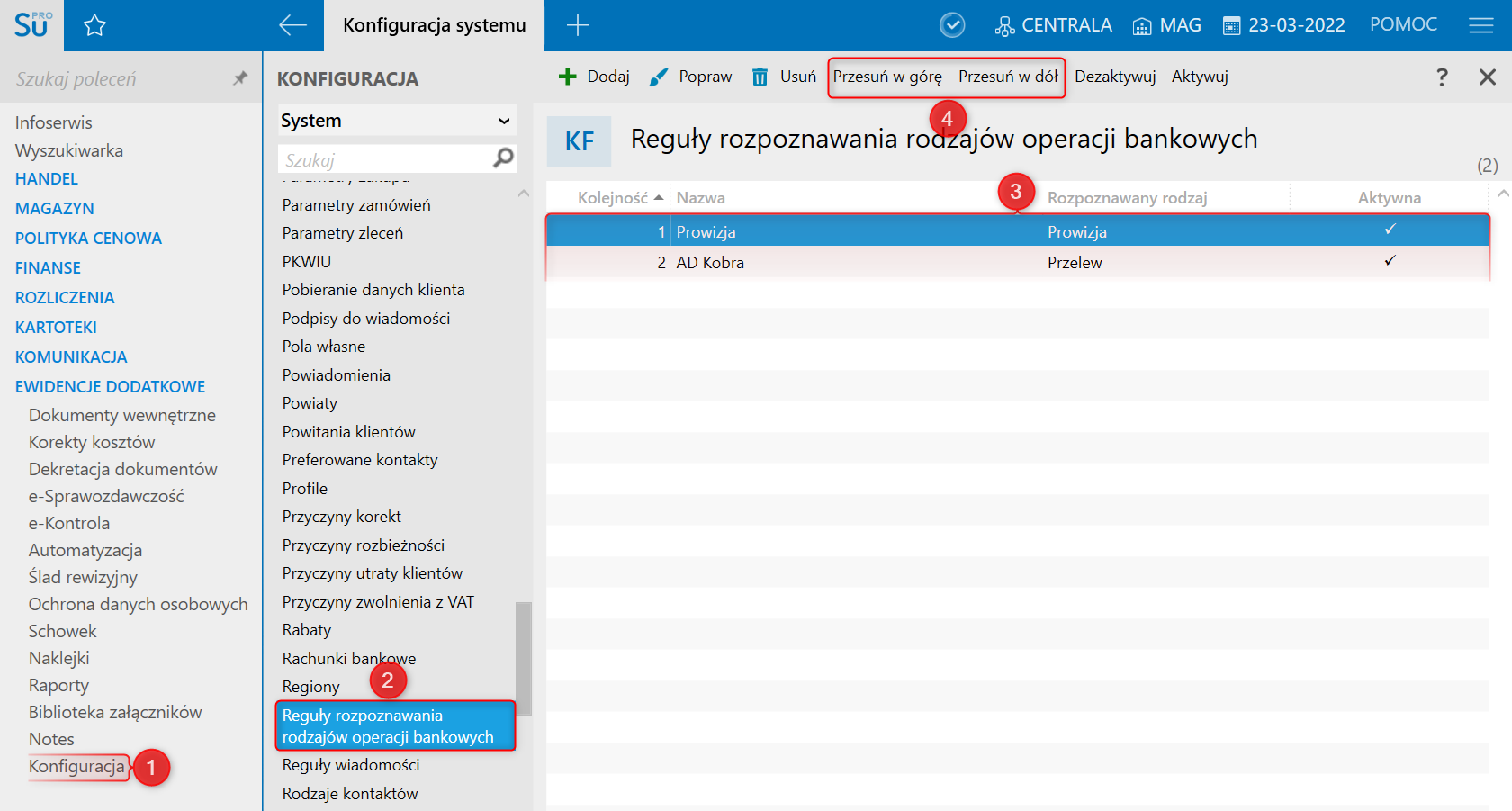The height and width of the screenshot is (811, 1512).
Task: Select Wyszukiwarka in the left menu
Action: click(x=69, y=150)
